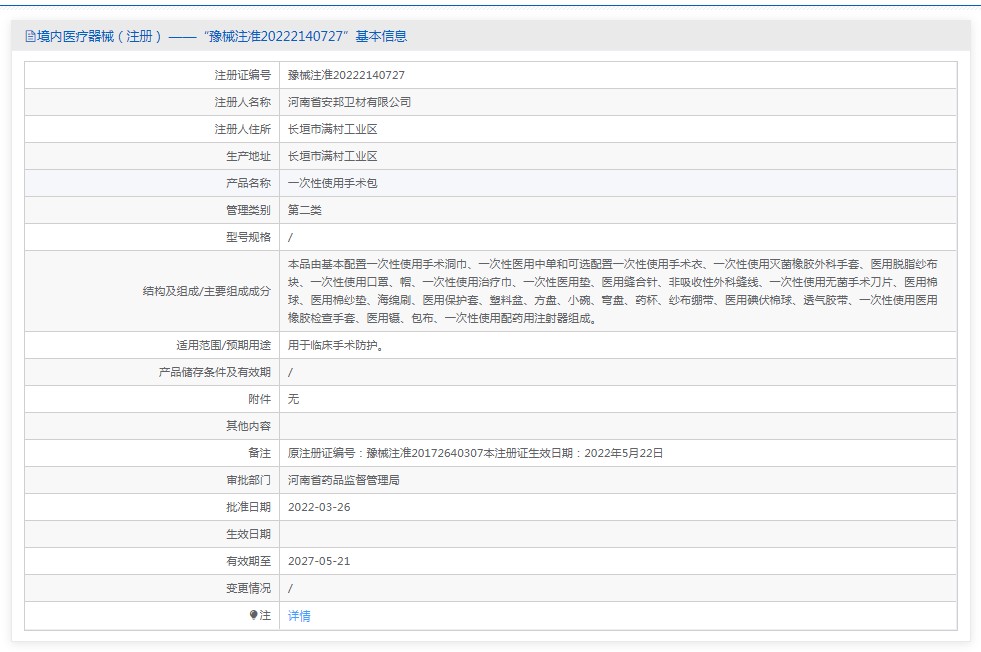This screenshot has height=652, width=981.
Task: Select the expiry date 2027-05-21
Action: pos(319,561)
